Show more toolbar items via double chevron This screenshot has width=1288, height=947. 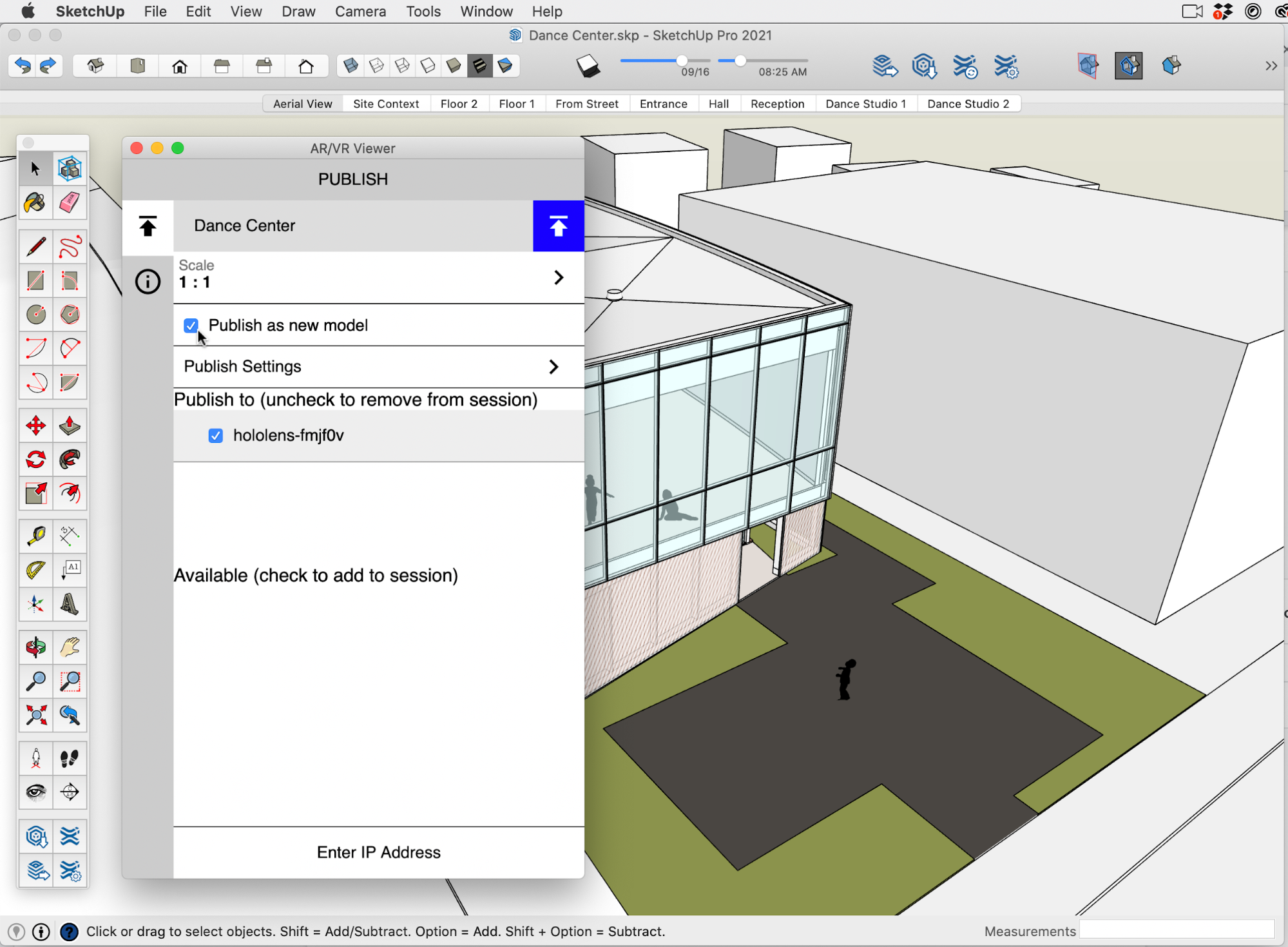coord(1271,66)
